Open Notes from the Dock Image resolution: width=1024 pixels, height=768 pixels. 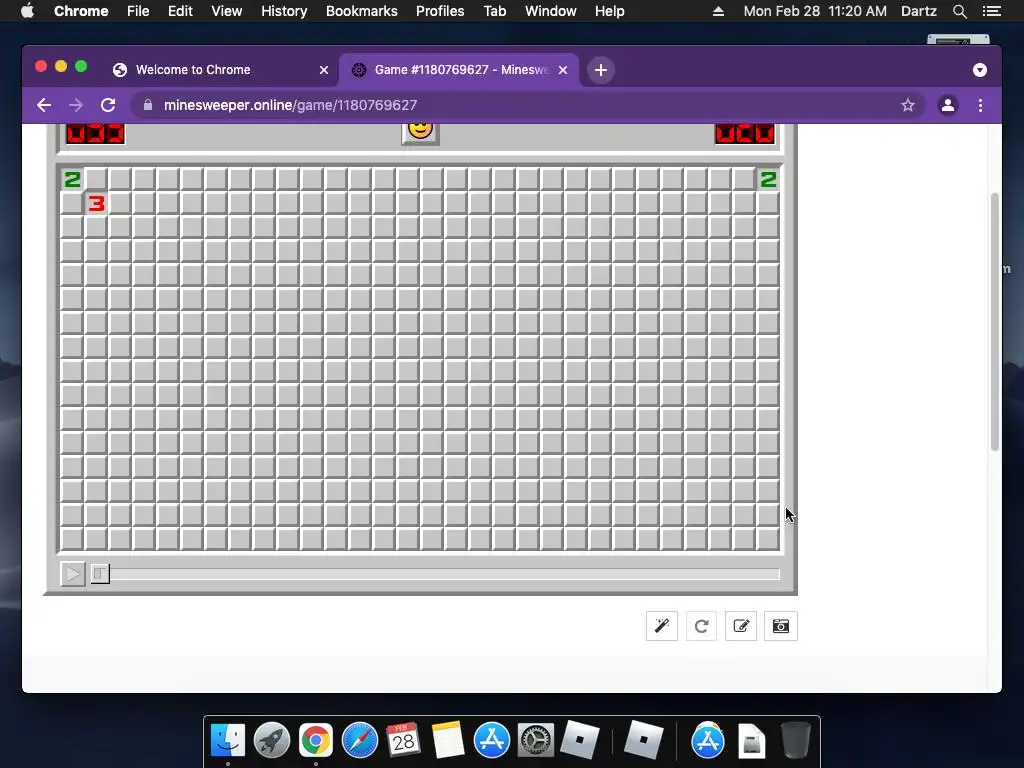(447, 740)
